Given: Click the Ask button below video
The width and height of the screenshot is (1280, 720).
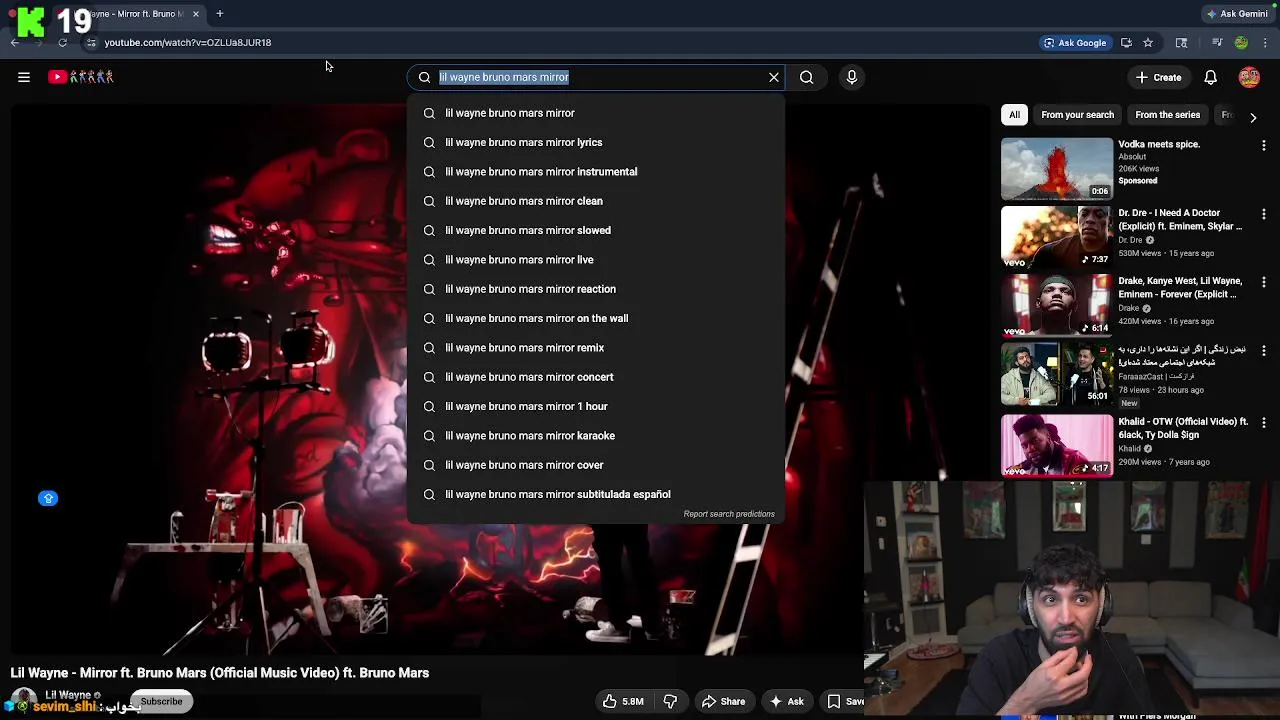Looking at the screenshot, I should (786, 702).
